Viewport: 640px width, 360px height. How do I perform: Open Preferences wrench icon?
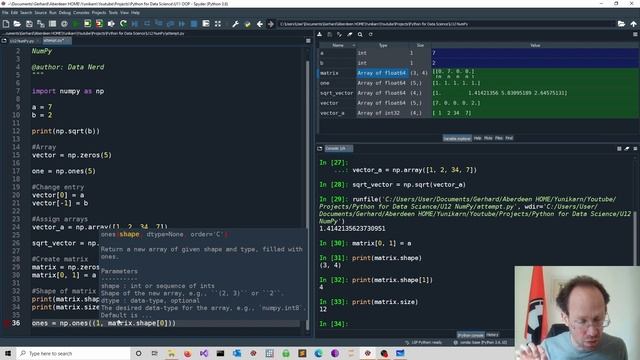(236, 24)
